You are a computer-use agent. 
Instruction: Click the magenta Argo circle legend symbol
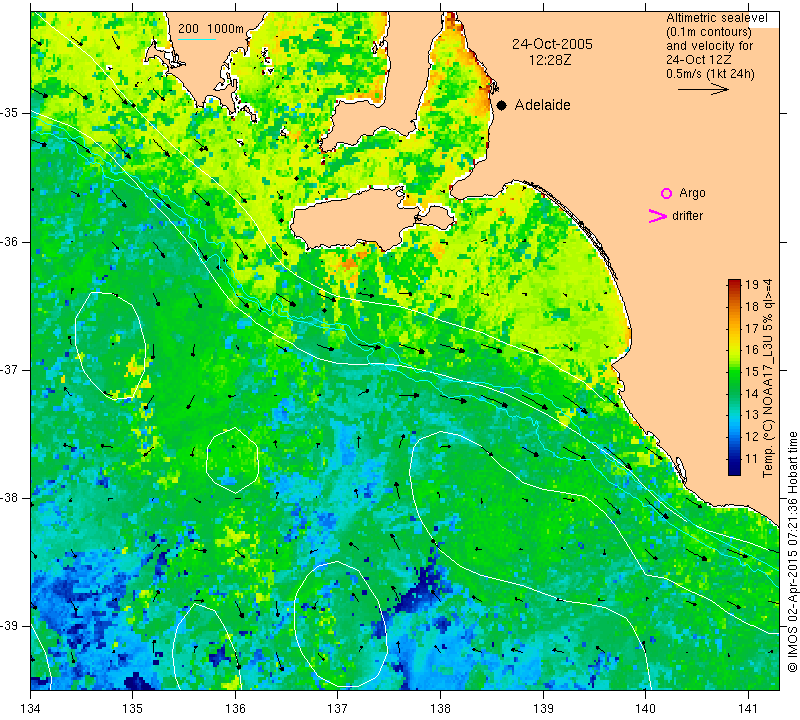pos(666,193)
